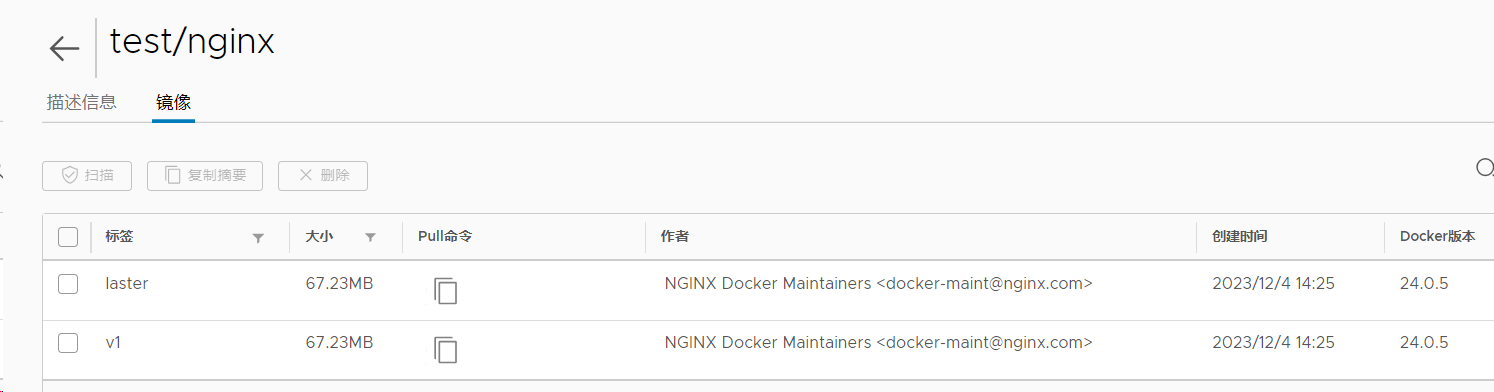
Task: Sort by 创建时间 column header
Action: [1240, 237]
